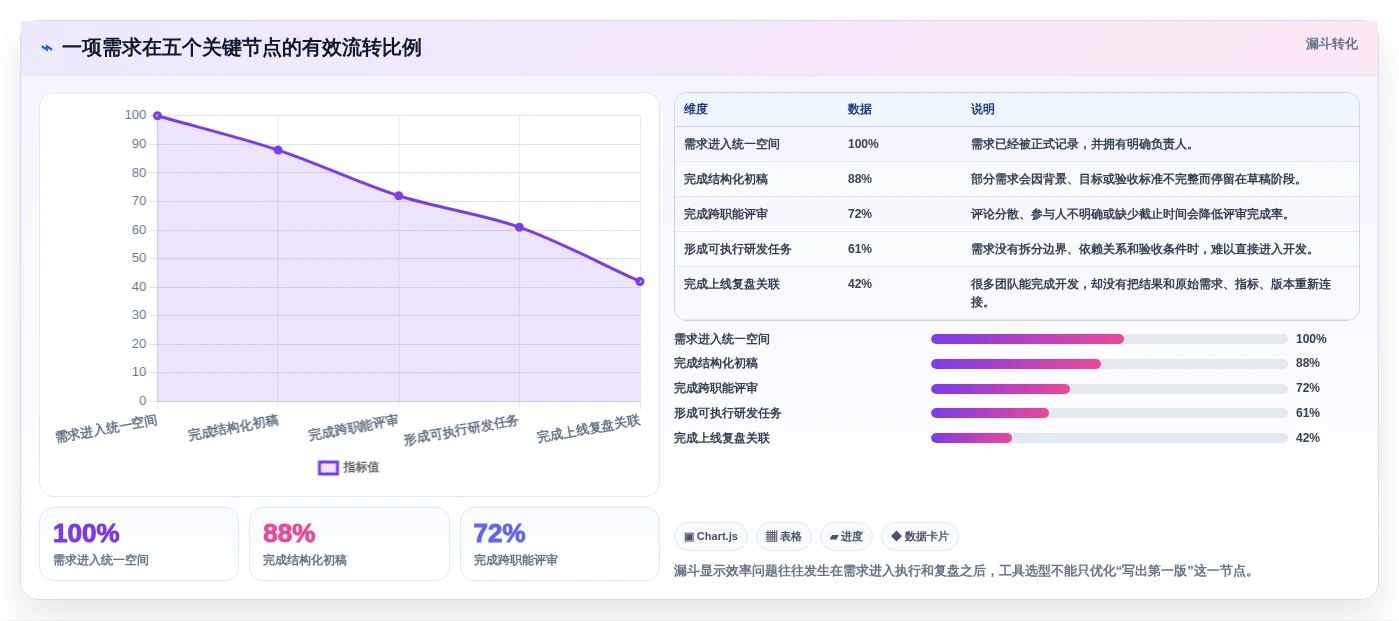Click x-axis label 完成上线复盘关联

(x=588, y=429)
